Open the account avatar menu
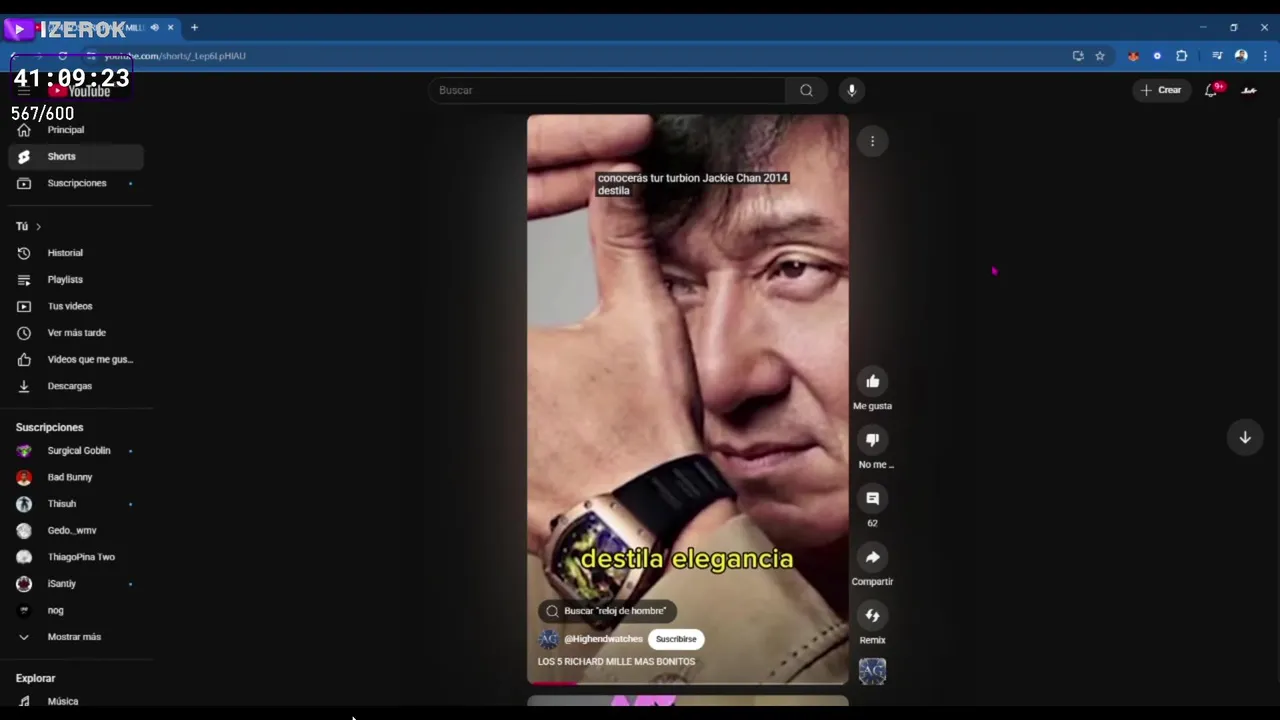 coord(1249,90)
